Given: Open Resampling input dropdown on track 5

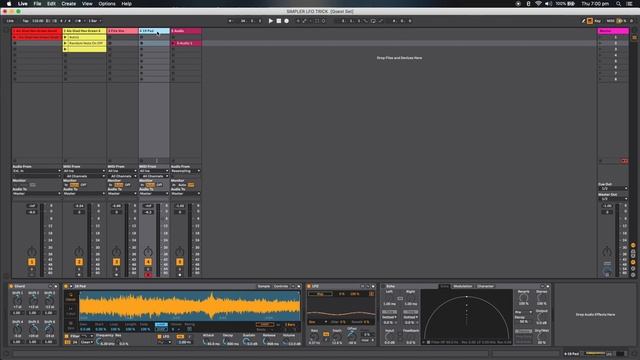Looking at the screenshot, I should pyautogui.click(x=186, y=171).
